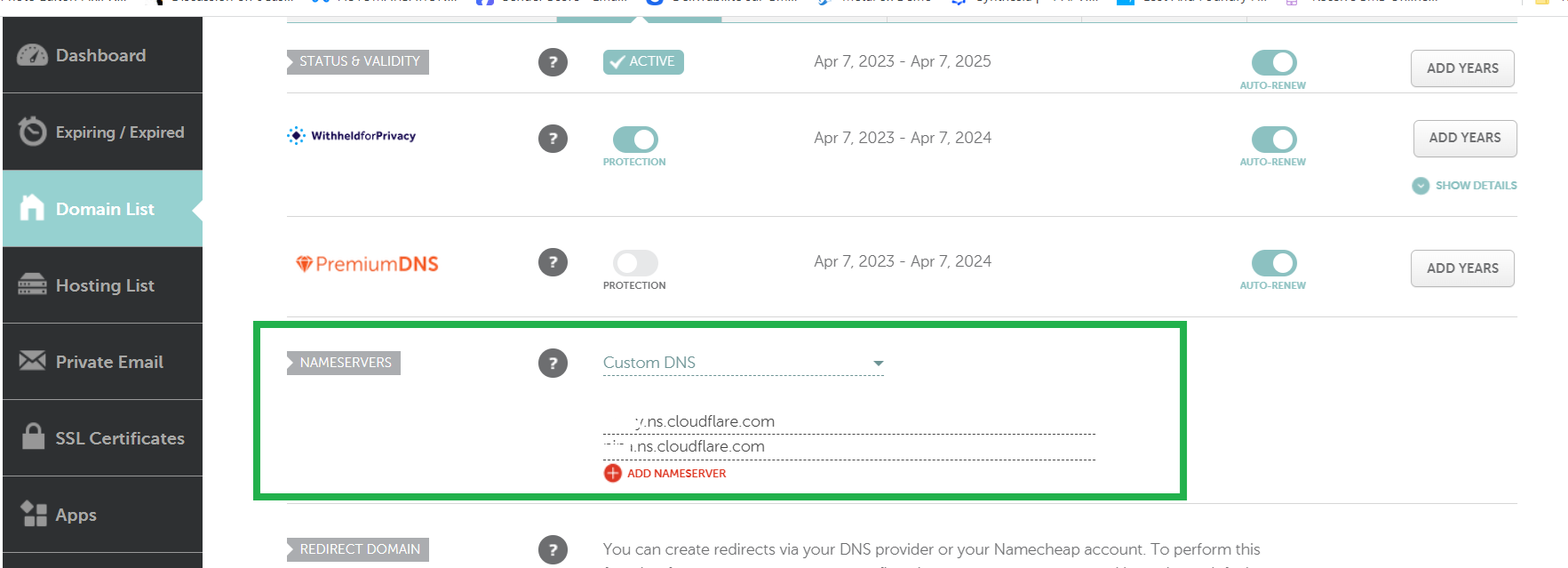Click help icon next to PremiumDNS
The height and width of the screenshot is (568, 1568).
(x=553, y=262)
